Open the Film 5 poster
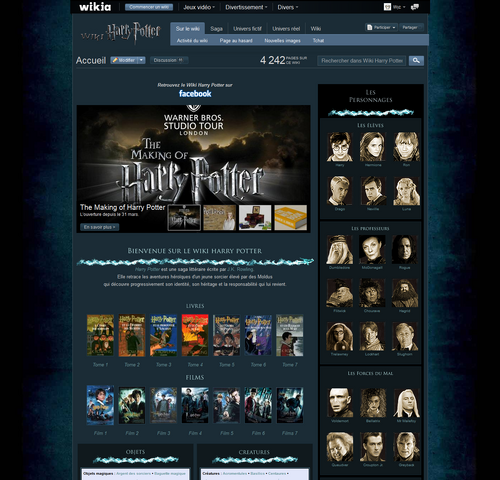 (227, 405)
